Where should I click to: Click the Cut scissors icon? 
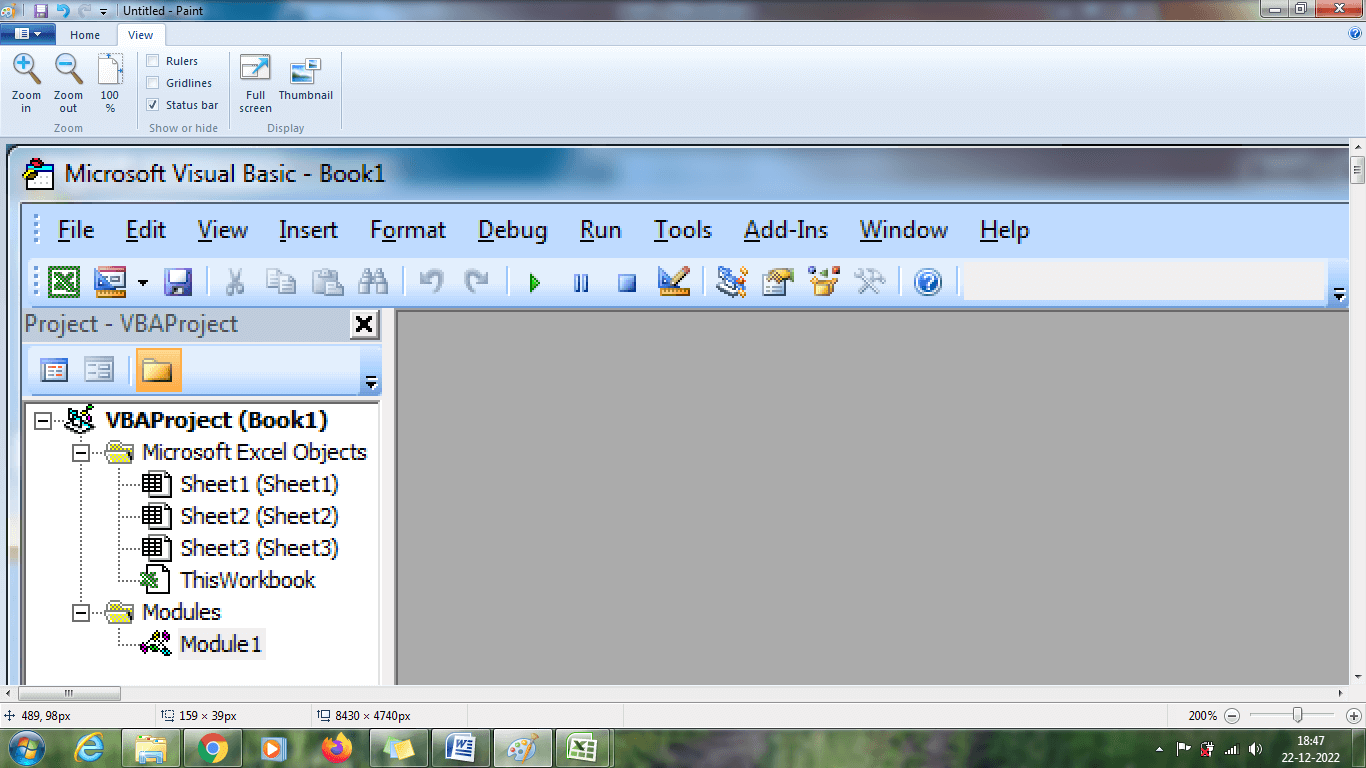click(235, 282)
